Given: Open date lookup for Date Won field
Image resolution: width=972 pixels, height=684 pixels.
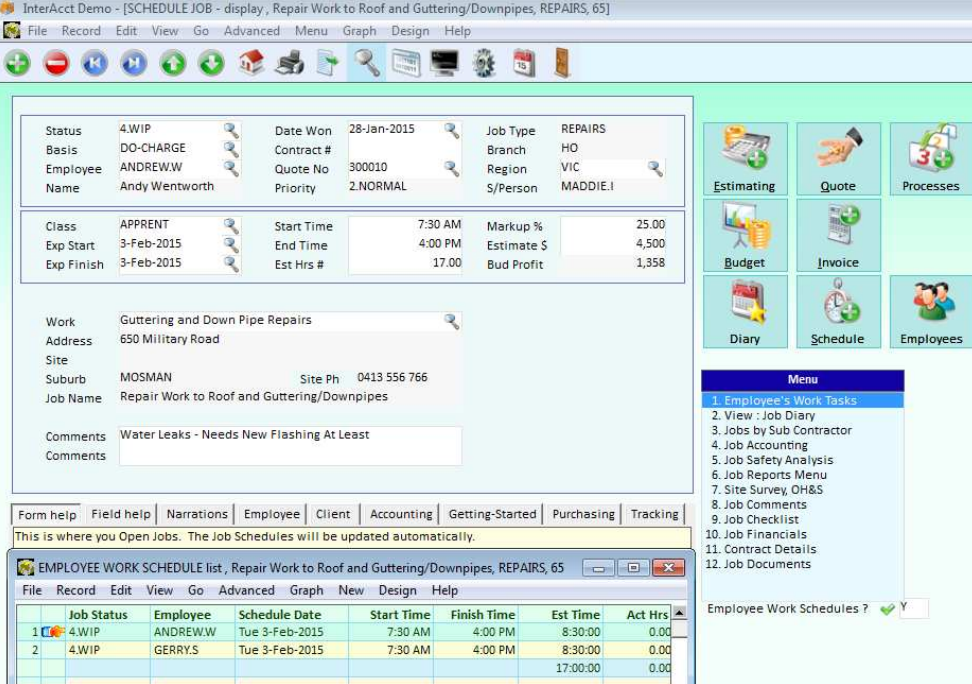Looking at the screenshot, I should (451, 129).
